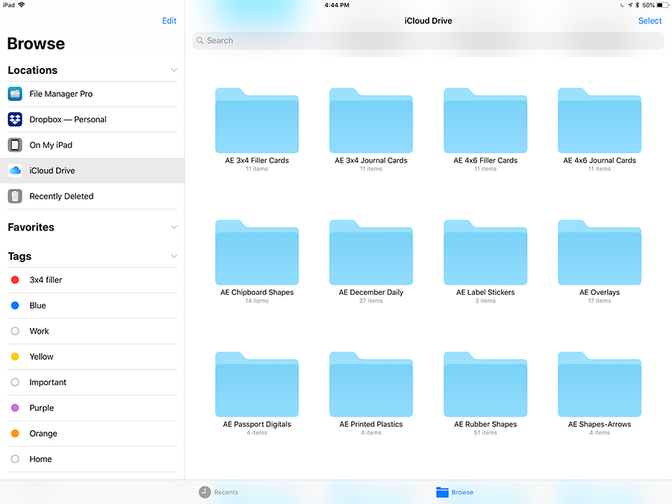Tap the iCloud Drive cloud icon

tap(15, 171)
